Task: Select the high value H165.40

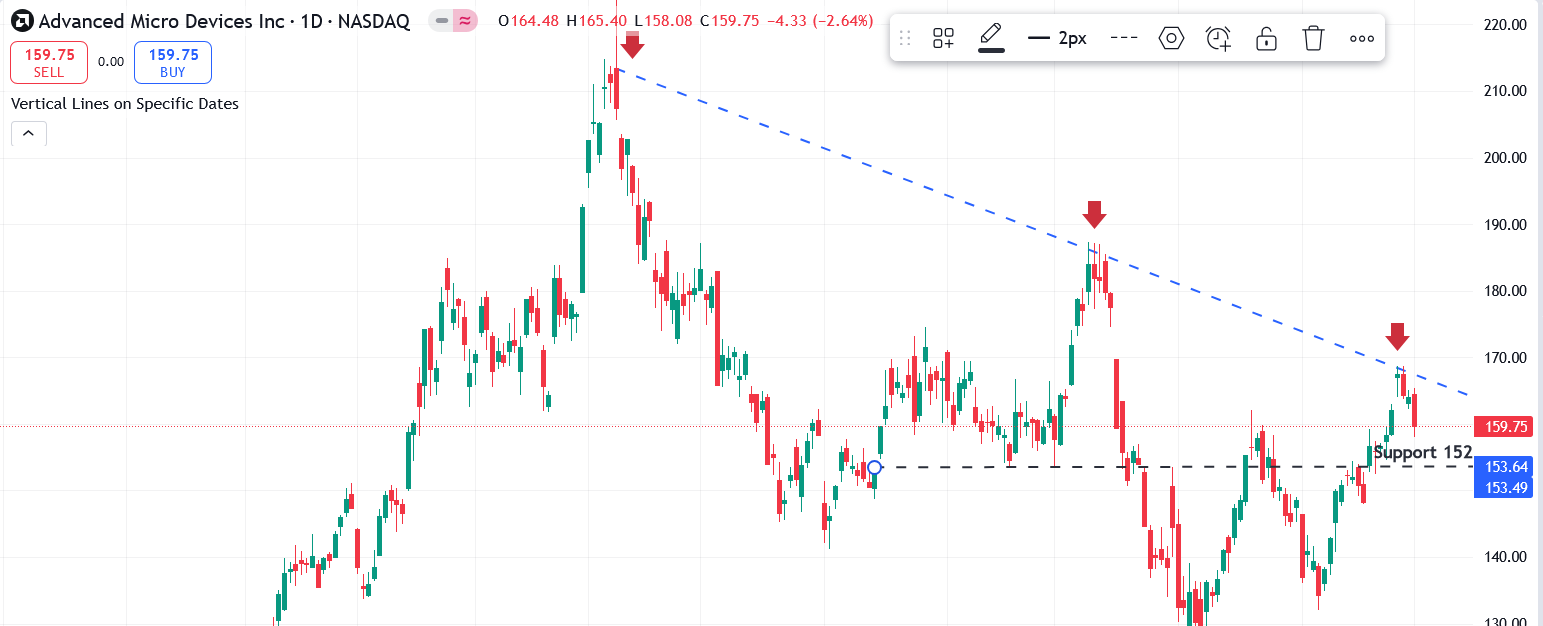Action: (x=597, y=20)
